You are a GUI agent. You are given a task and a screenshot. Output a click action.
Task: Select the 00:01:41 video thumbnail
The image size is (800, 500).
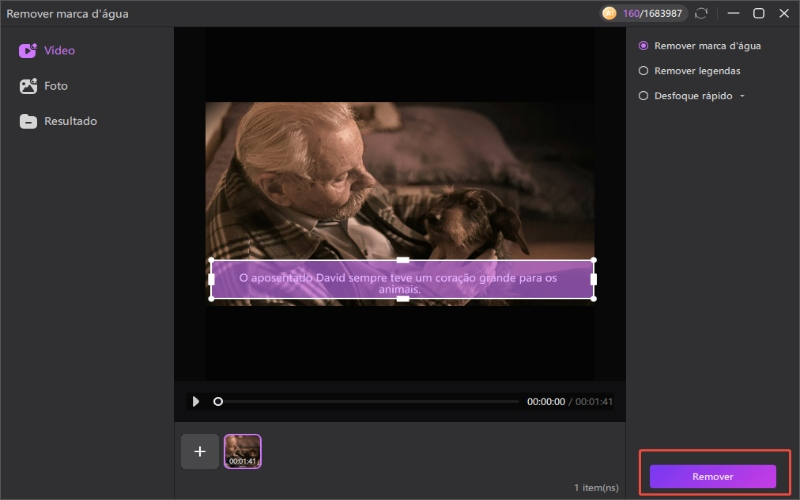pyautogui.click(x=243, y=452)
